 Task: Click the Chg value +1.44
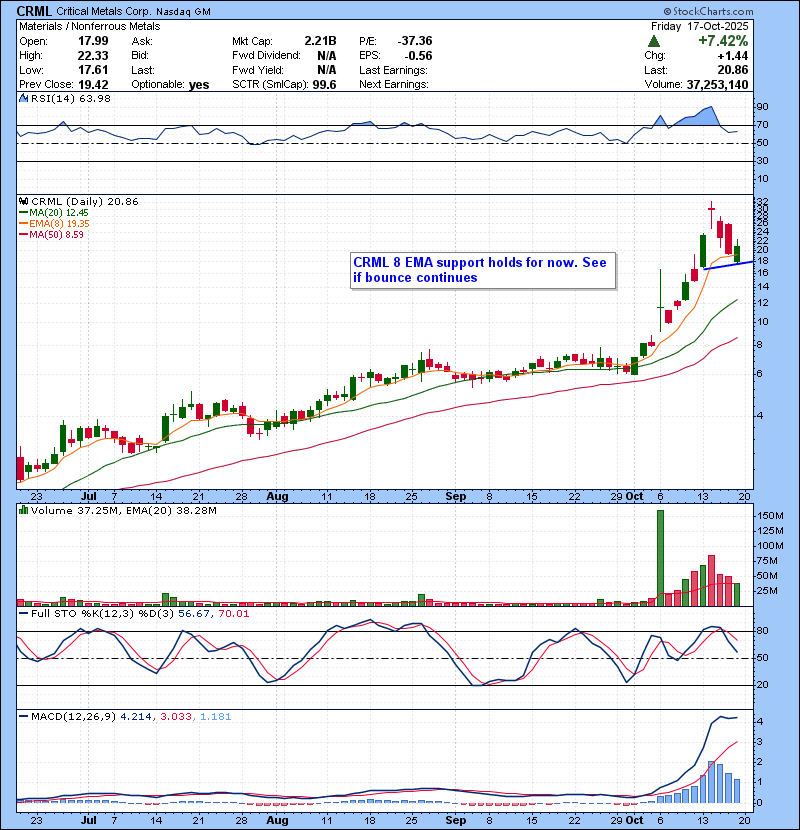click(x=733, y=56)
